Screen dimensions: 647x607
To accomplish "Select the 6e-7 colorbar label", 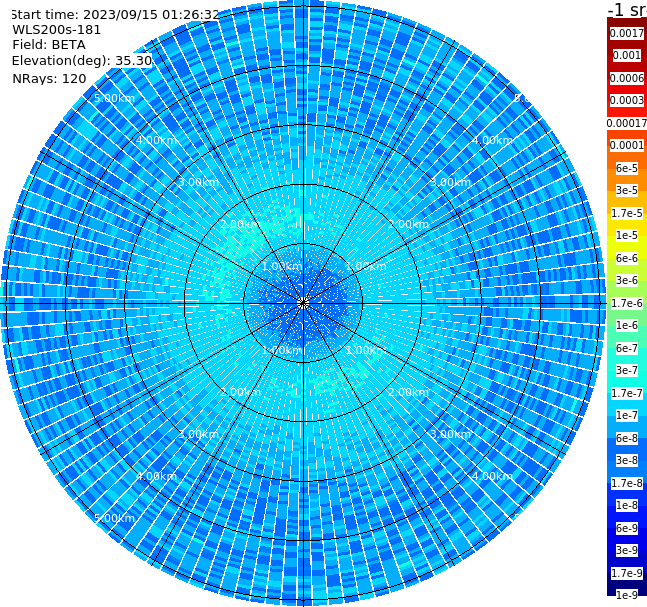I will click(627, 348).
